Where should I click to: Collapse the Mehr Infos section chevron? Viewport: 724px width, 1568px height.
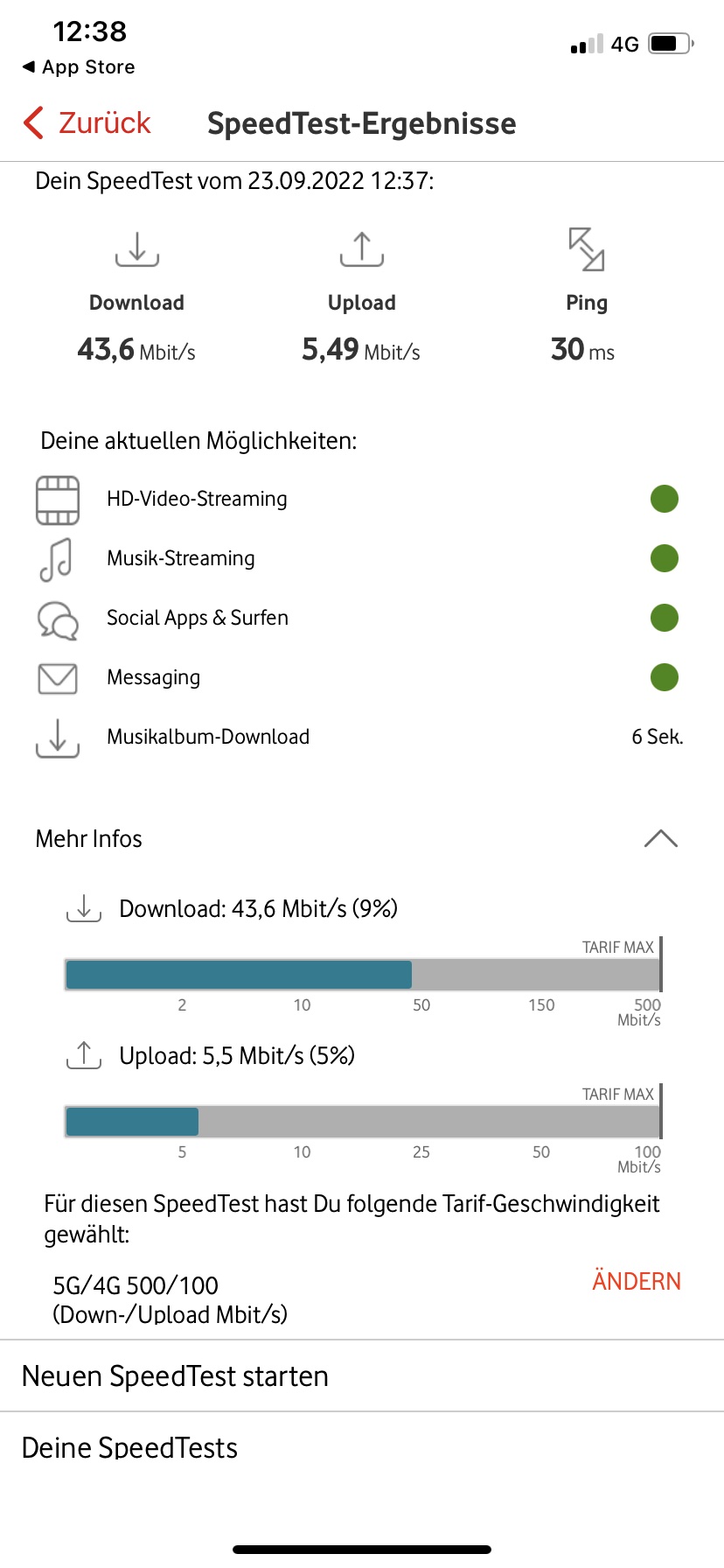coord(660,838)
